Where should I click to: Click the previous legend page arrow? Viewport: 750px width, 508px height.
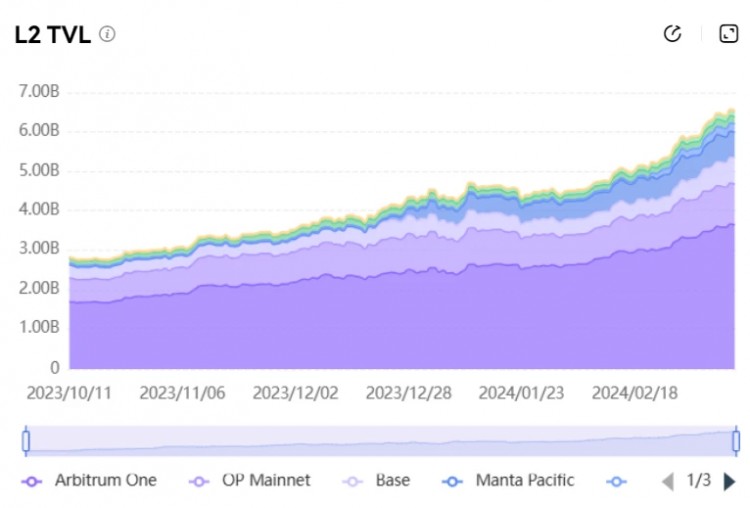click(667, 481)
